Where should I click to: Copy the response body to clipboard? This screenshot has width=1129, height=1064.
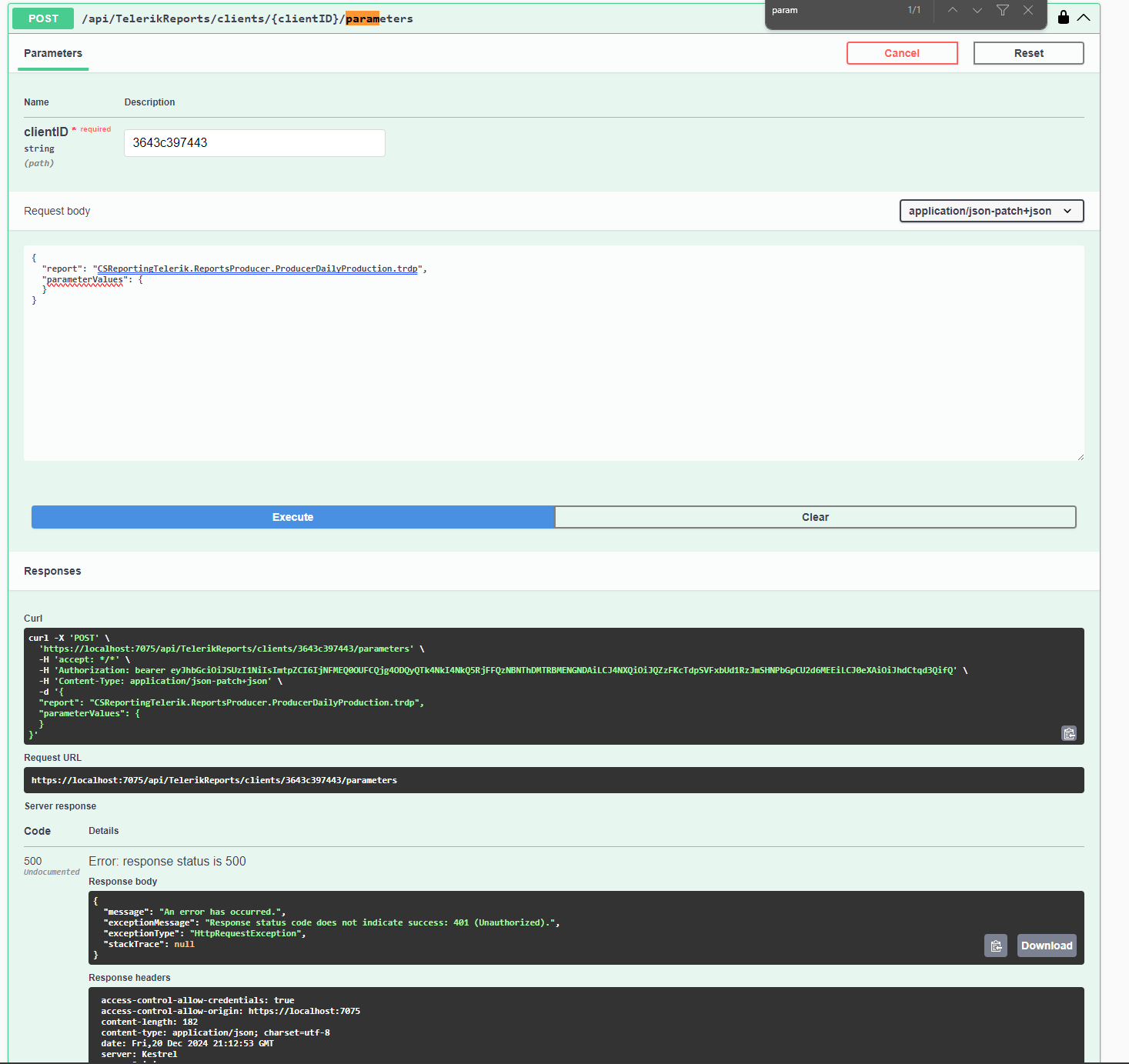tap(995, 946)
